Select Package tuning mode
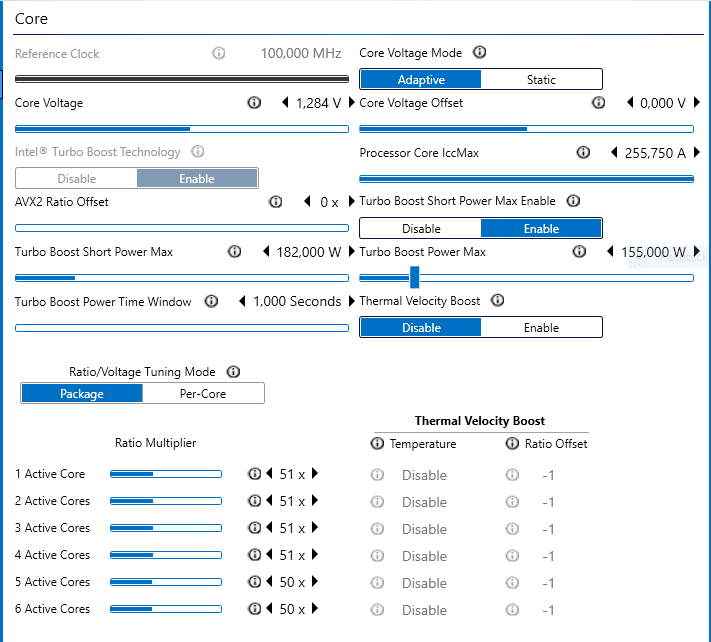The width and height of the screenshot is (711, 642). tap(82, 393)
